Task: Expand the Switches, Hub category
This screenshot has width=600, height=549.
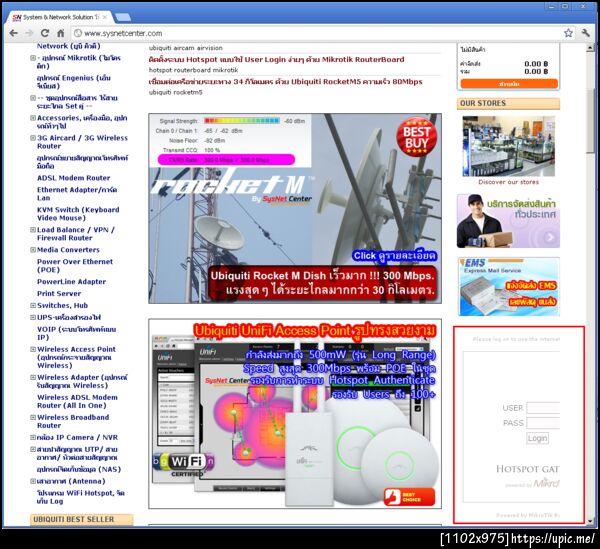Action: click(33, 306)
